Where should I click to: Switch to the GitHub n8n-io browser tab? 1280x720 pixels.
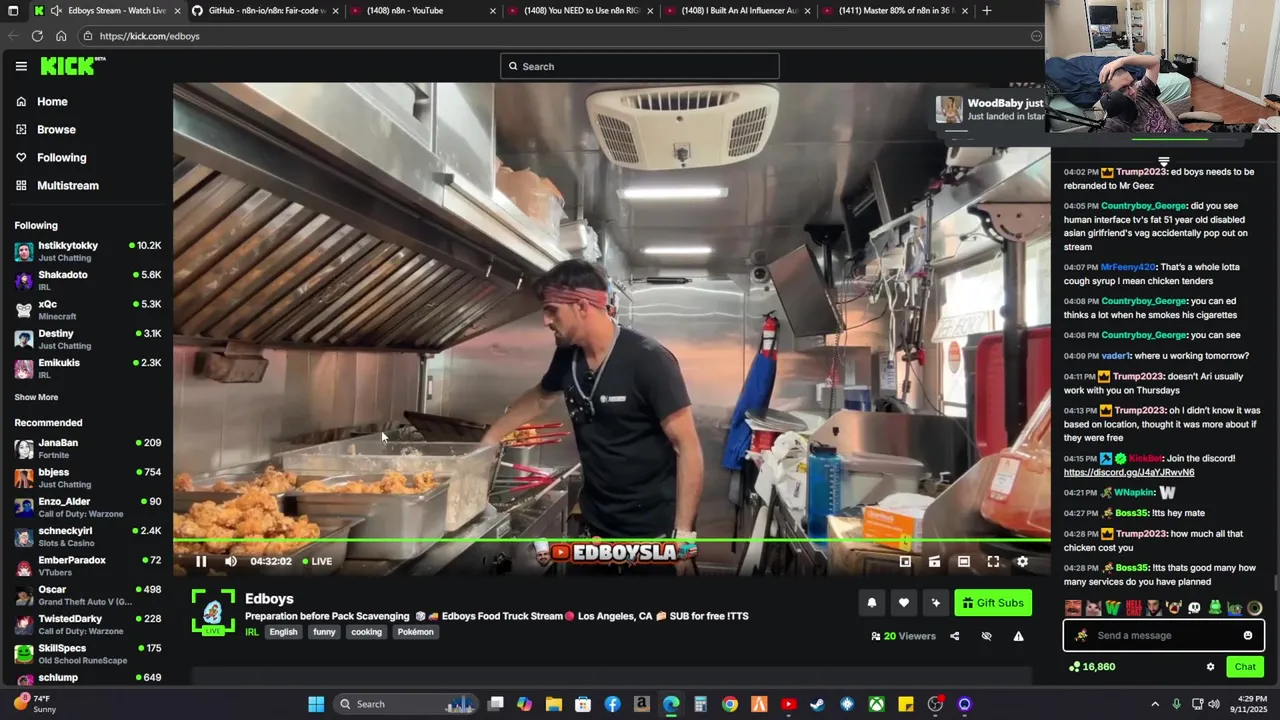pyautogui.click(x=264, y=11)
